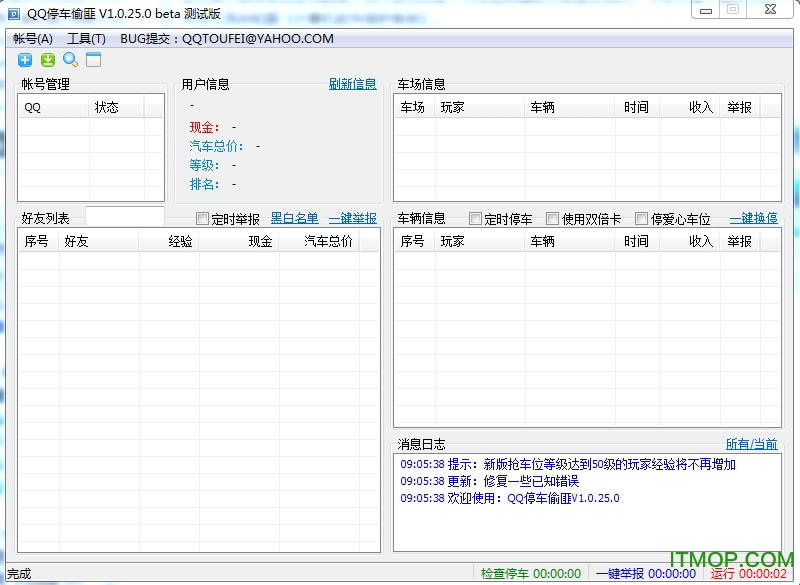This screenshot has width=800, height=585.
Task: Click the 收入 column header in 车场信息
Action: (690, 108)
